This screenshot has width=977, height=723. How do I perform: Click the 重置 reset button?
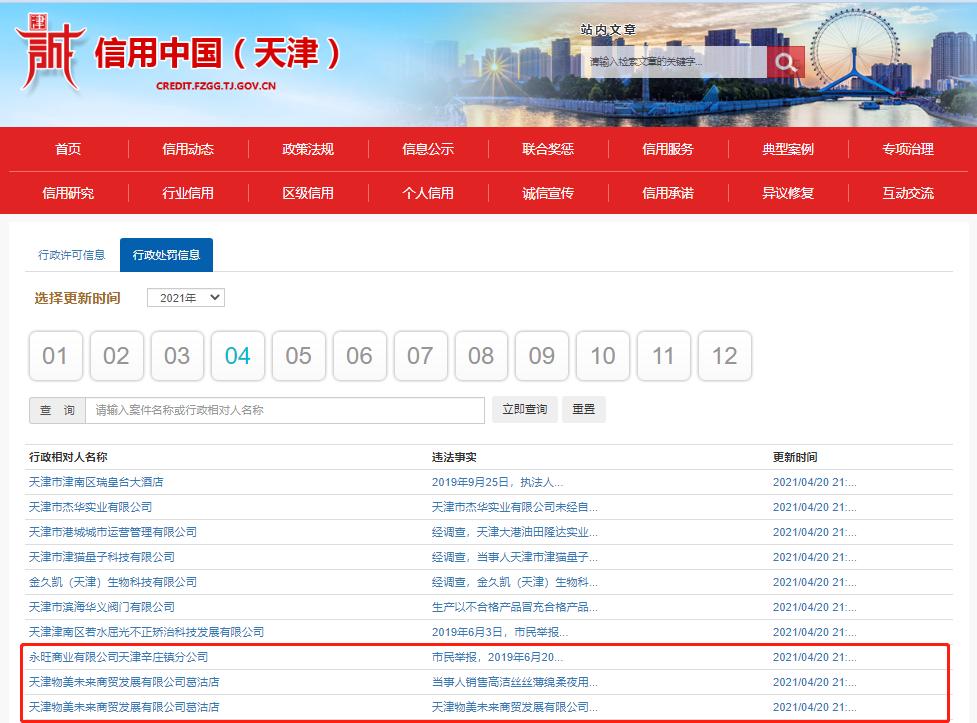[584, 409]
